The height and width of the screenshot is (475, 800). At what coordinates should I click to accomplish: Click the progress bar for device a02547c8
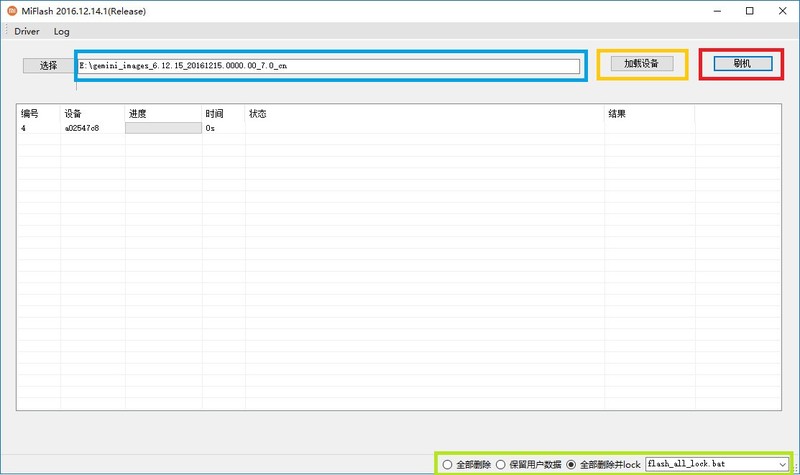point(163,128)
